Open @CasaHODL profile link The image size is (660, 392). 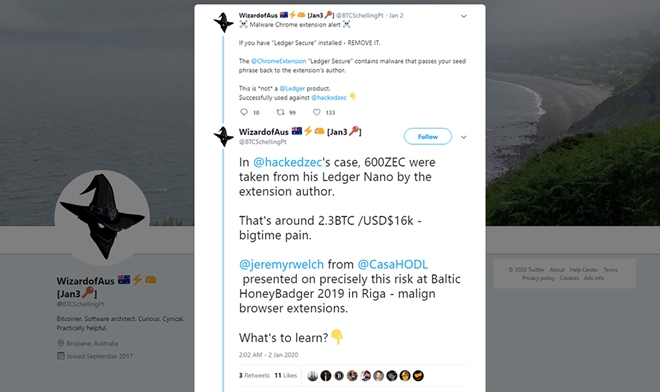(392, 264)
